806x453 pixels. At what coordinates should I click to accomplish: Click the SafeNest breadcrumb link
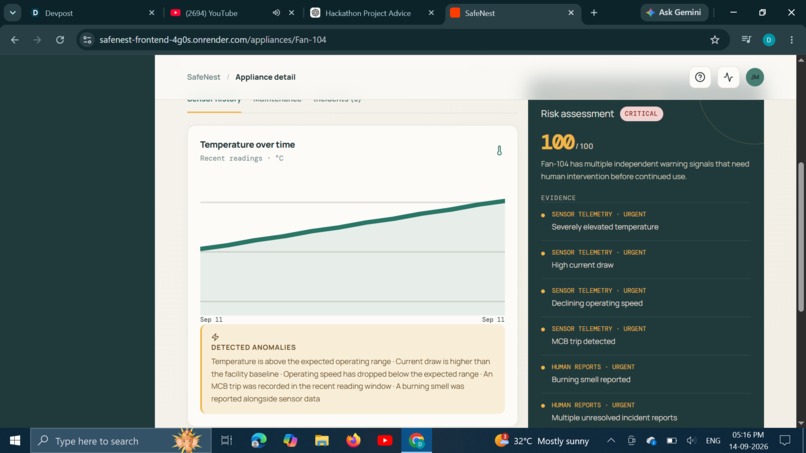(x=204, y=77)
